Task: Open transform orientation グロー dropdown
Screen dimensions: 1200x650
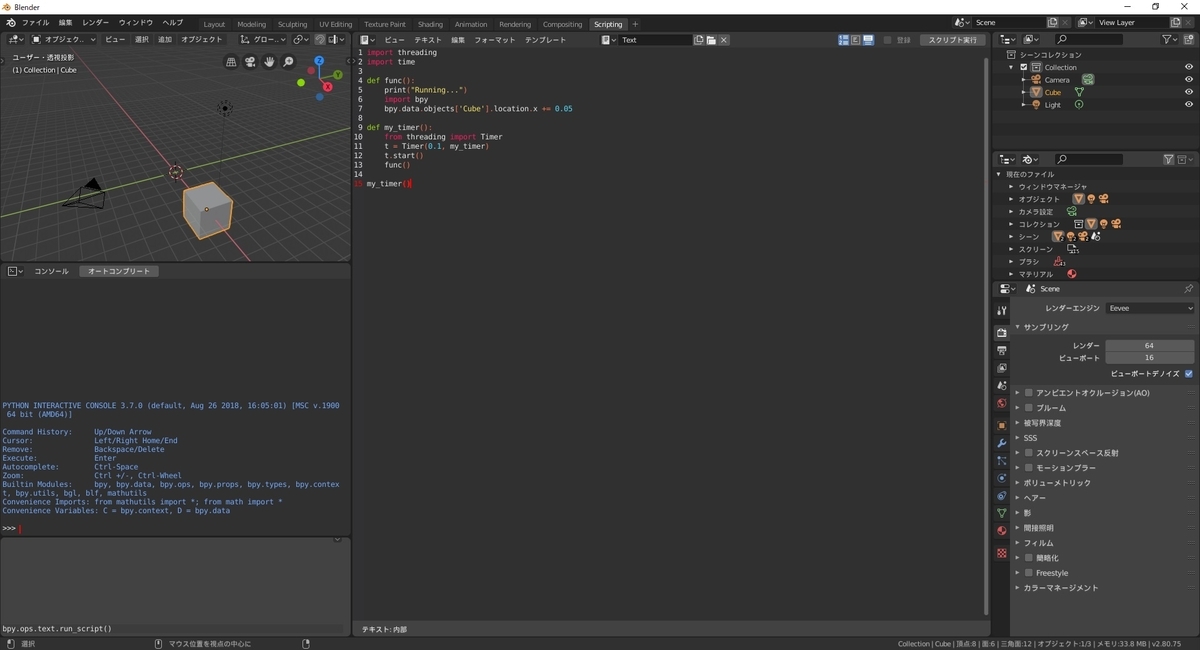Action: [263, 40]
